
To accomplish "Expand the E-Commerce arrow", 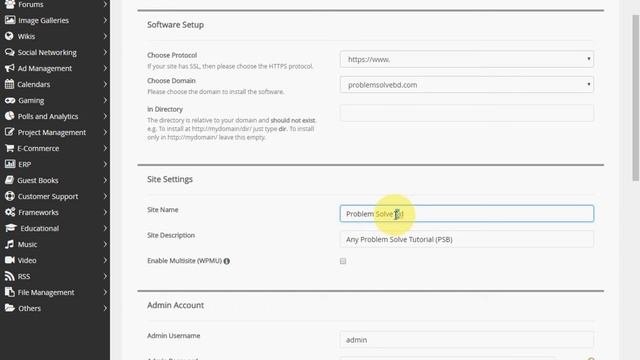I will (105, 148).
